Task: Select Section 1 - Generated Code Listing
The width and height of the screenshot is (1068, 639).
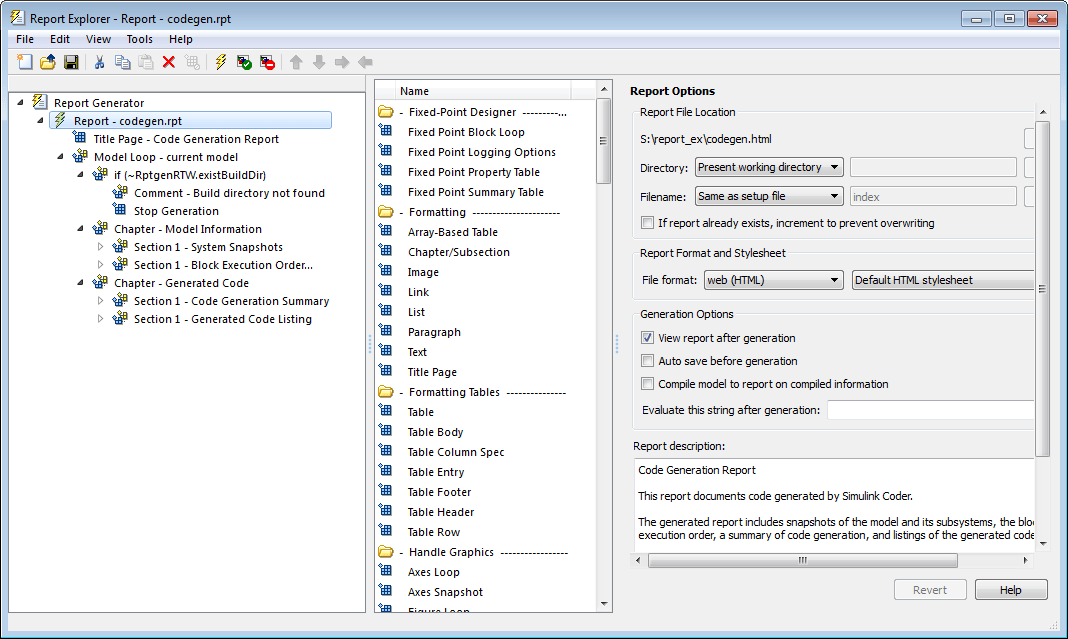Action: tap(223, 319)
